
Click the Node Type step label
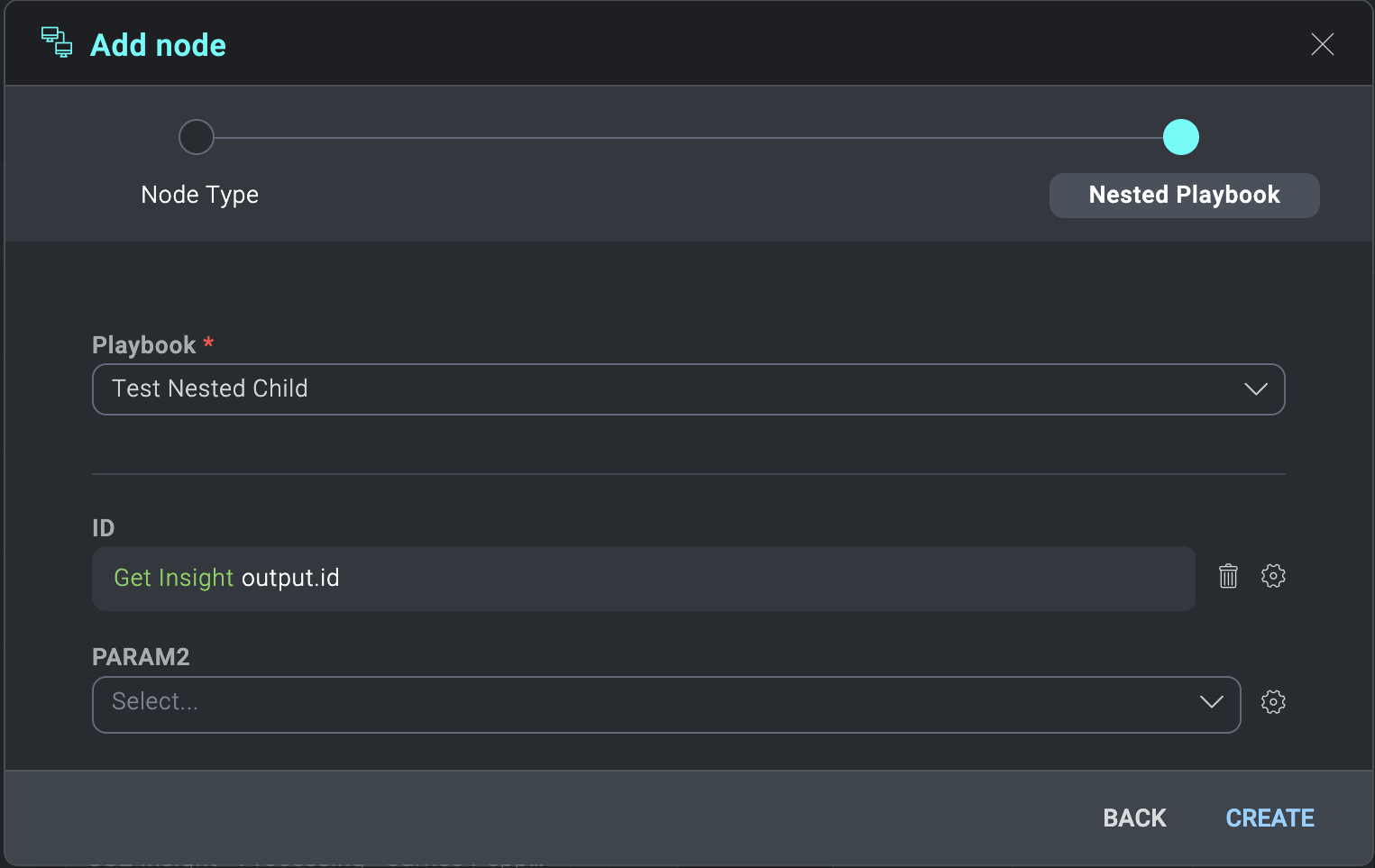[x=199, y=194]
